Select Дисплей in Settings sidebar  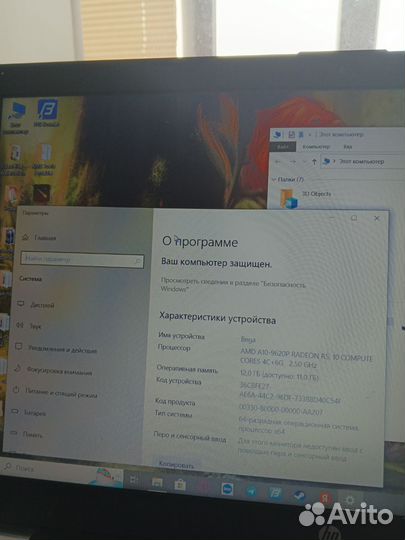pos(36,305)
